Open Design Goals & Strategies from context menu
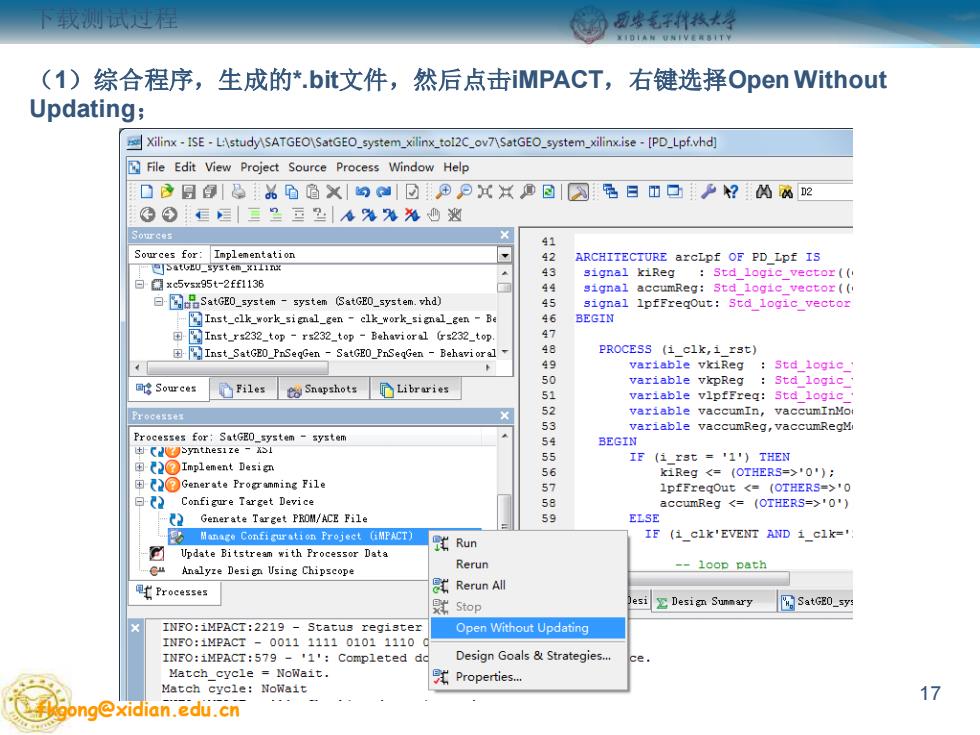This screenshot has height=735, width=980. tap(528, 656)
